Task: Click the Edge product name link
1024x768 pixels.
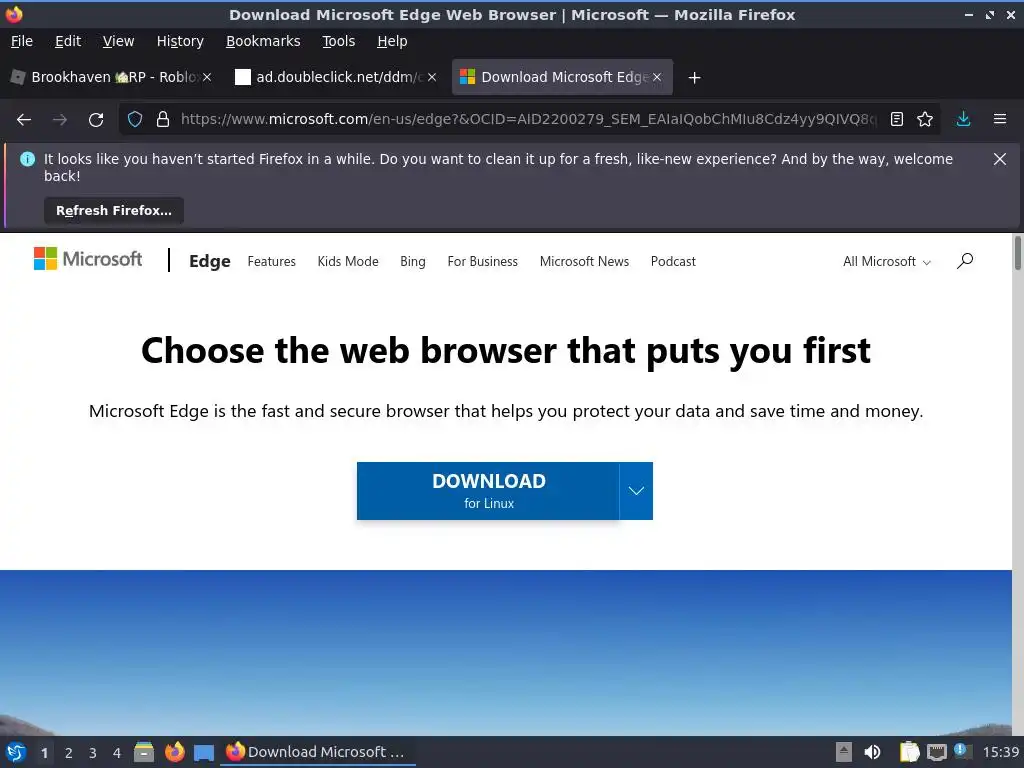Action: (210, 261)
